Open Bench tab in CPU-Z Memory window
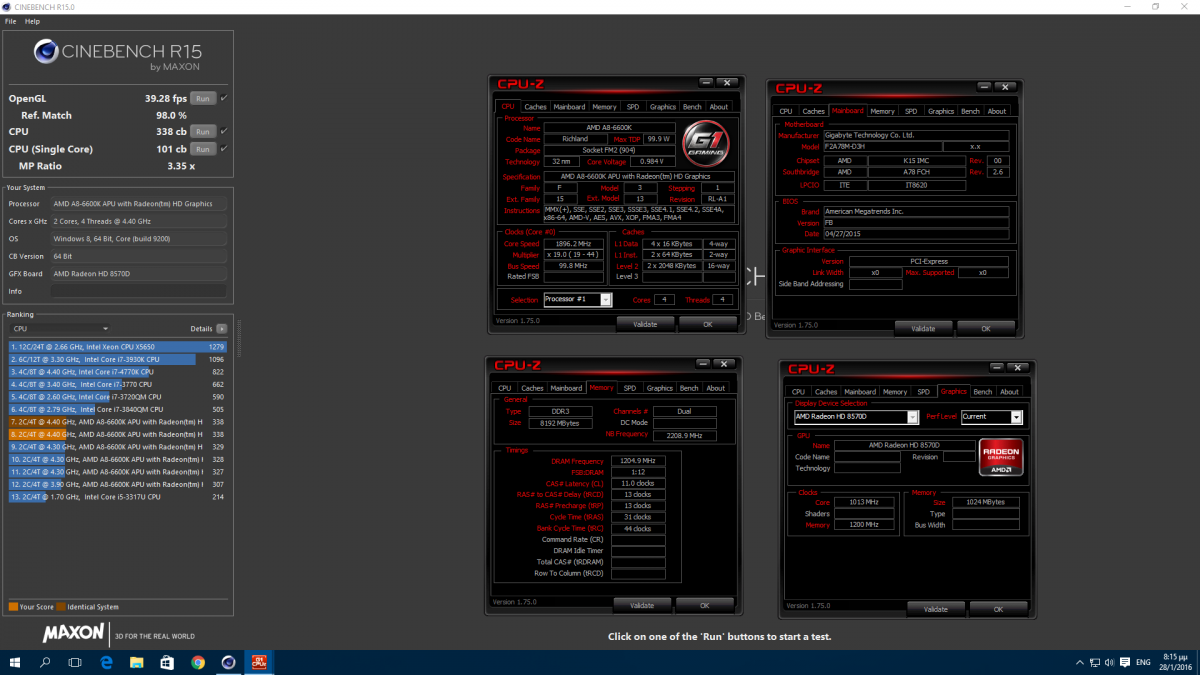 pyautogui.click(x=689, y=388)
